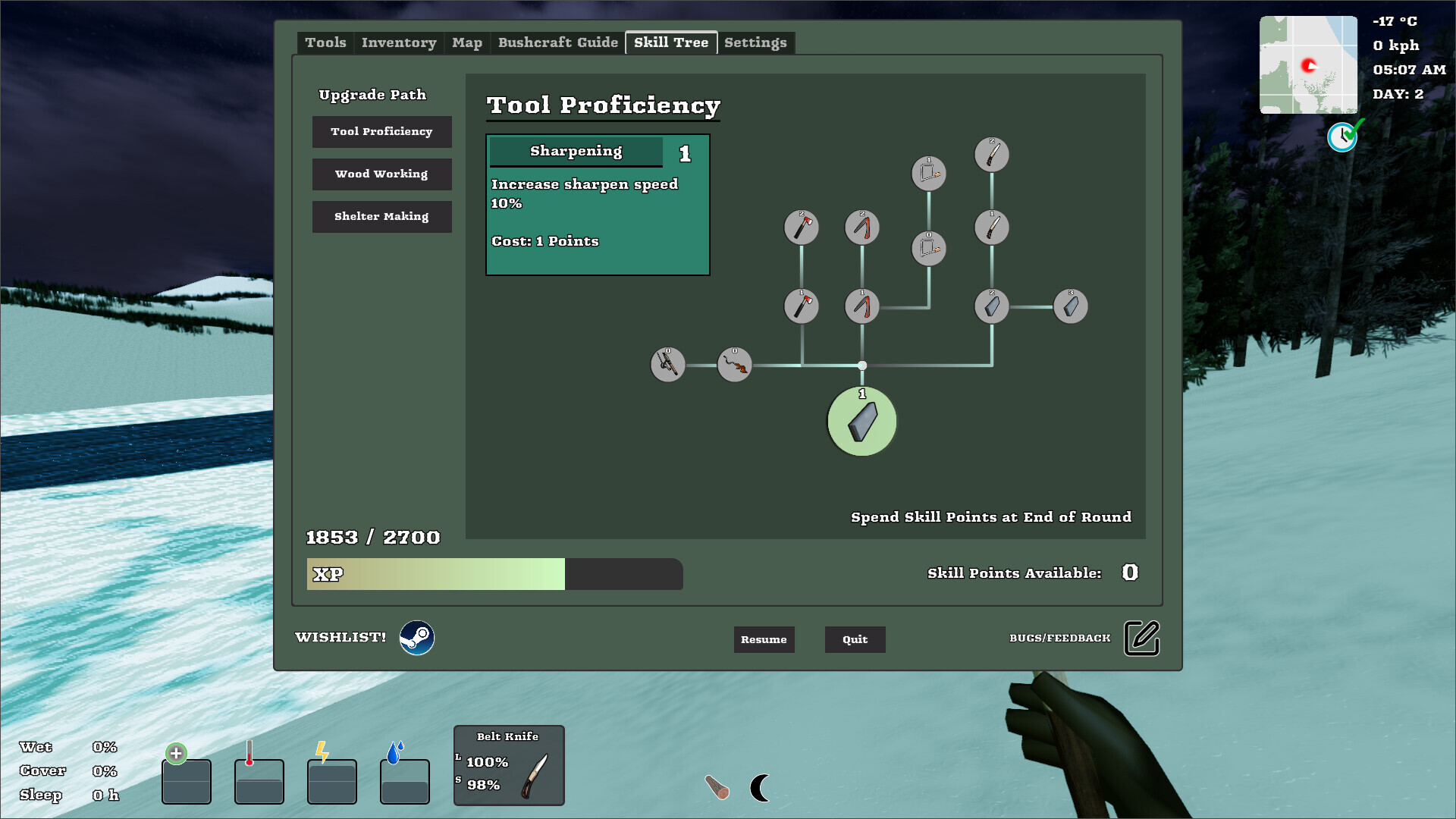
Task: Click the moon phase icon
Action: click(x=761, y=788)
